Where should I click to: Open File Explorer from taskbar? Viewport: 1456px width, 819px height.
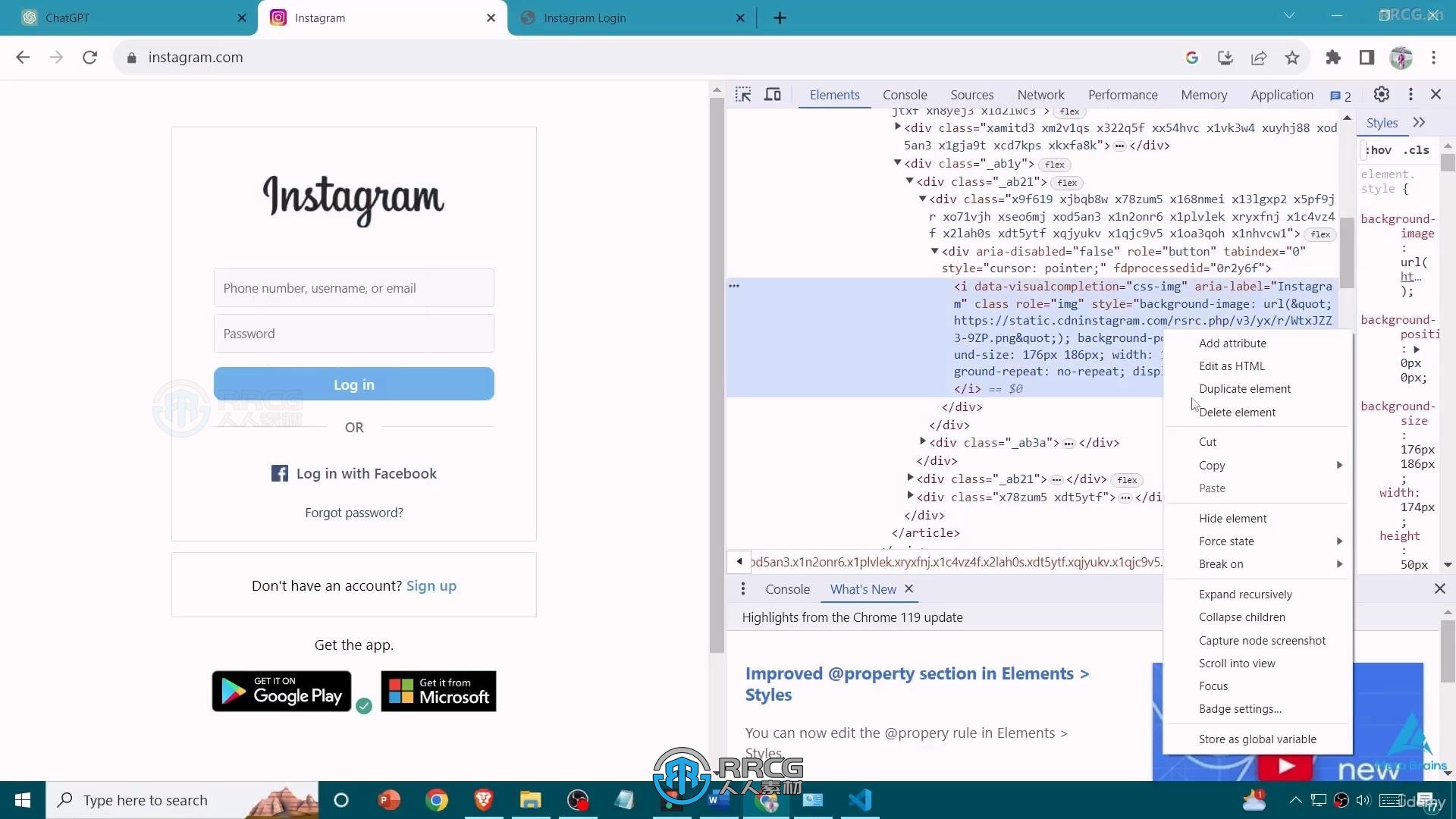[530, 800]
